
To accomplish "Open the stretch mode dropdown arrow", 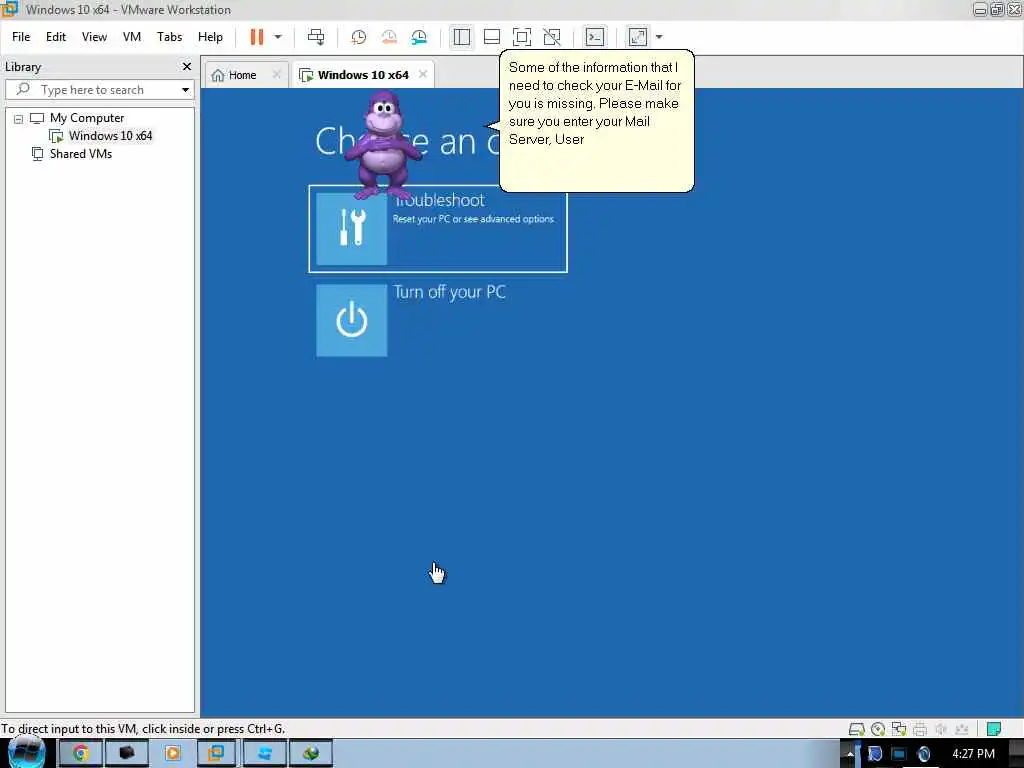I will coord(659,37).
